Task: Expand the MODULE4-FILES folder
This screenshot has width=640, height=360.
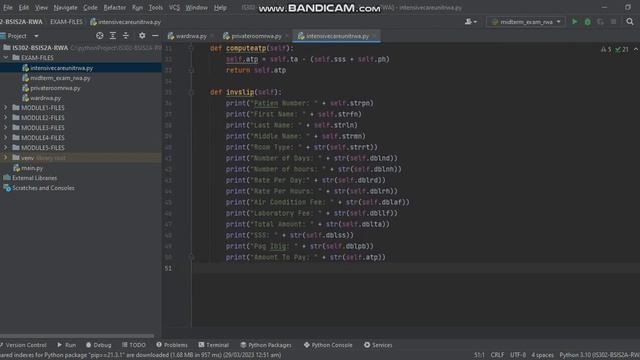Action: click(5, 138)
